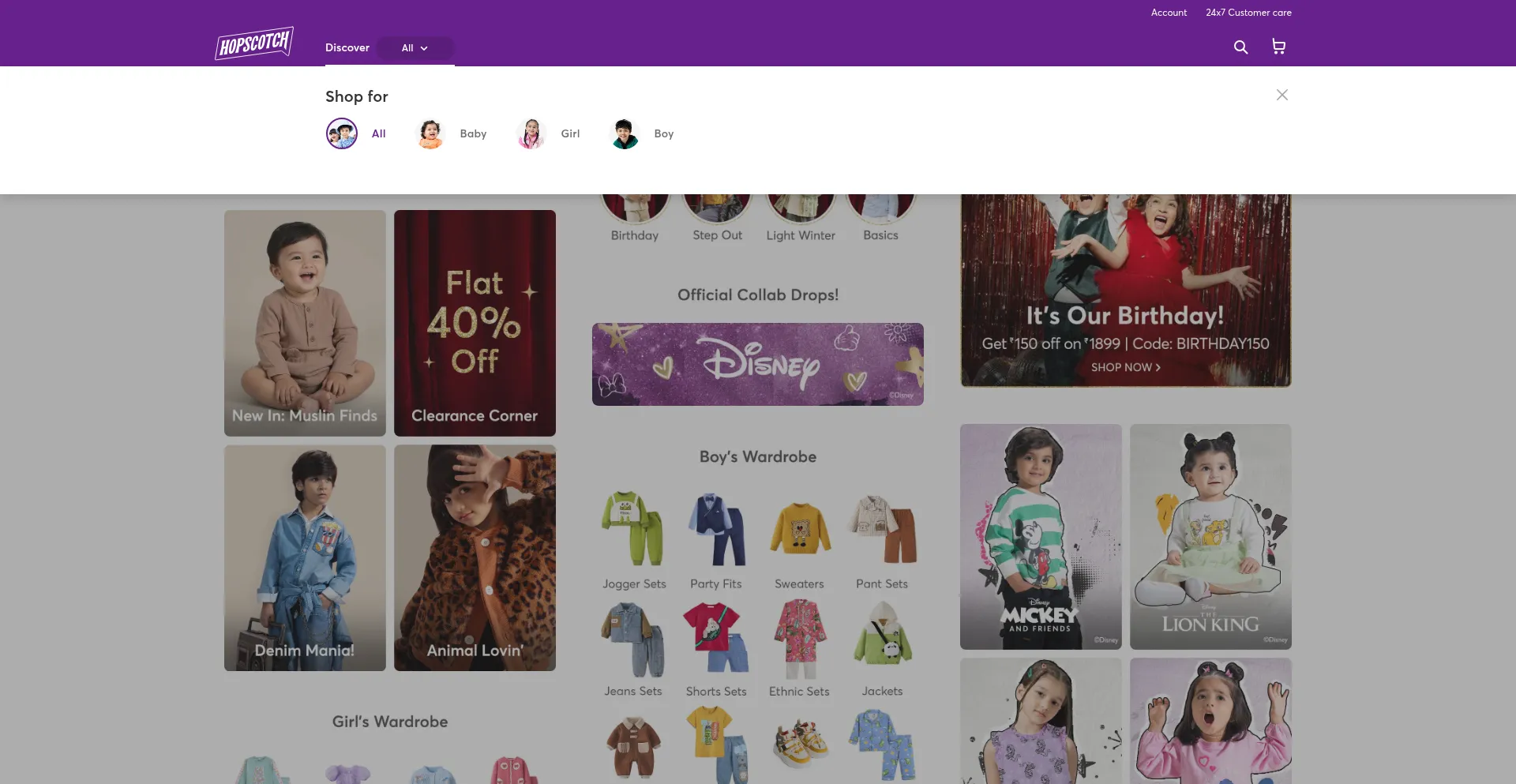
Task: Open New In: Muslin Finds card
Action: (305, 323)
